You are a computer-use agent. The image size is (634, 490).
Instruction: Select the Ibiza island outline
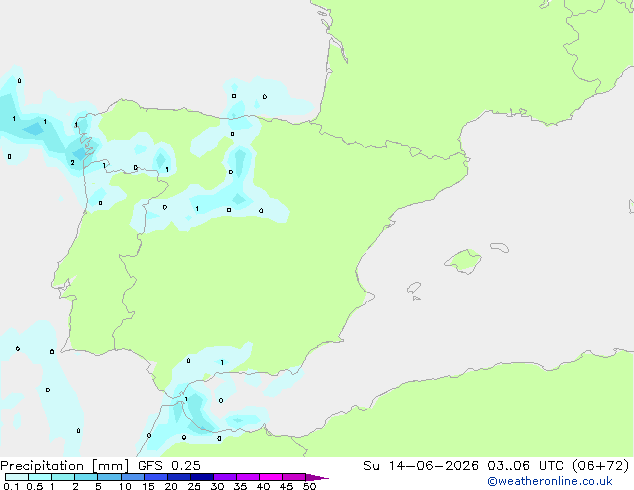[x=414, y=288]
